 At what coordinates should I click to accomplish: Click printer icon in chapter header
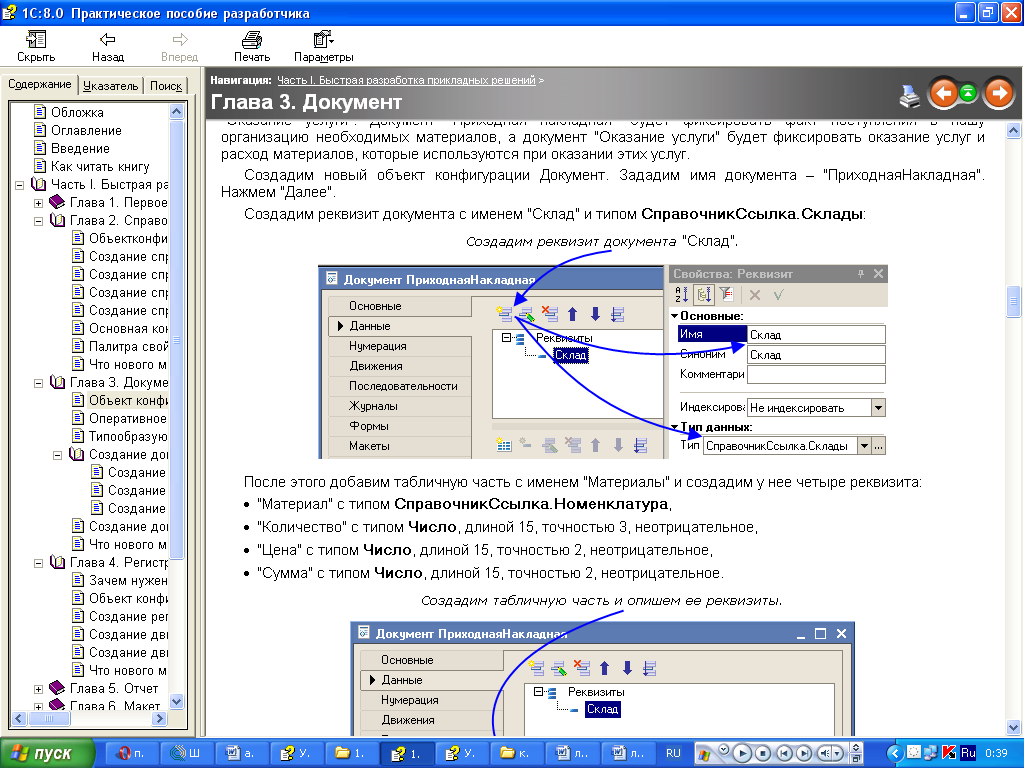point(909,96)
